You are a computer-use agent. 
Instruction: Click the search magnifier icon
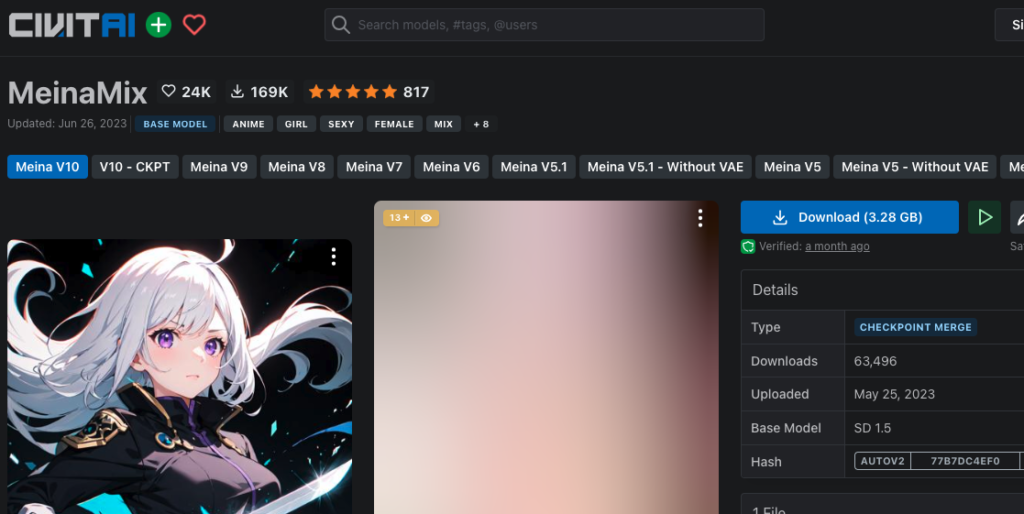[x=340, y=25]
